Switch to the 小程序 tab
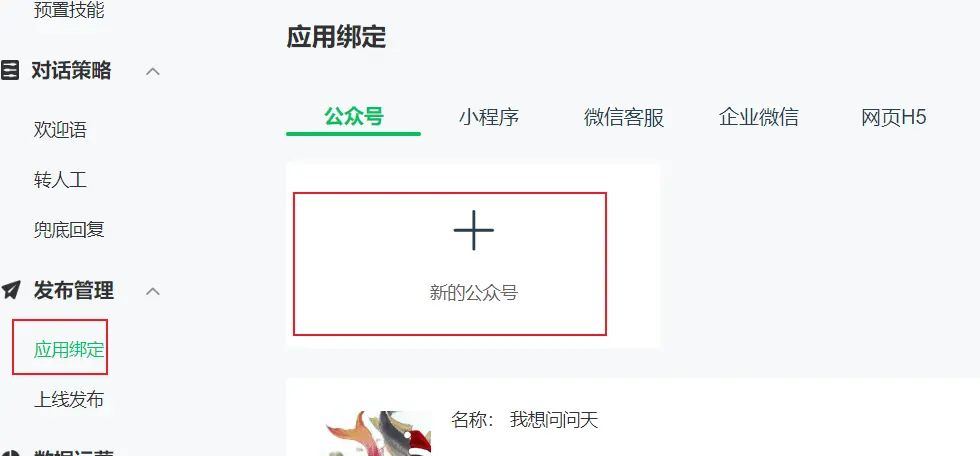Image resolution: width=980 pixels, height=456 pixels. pos(489,117)
